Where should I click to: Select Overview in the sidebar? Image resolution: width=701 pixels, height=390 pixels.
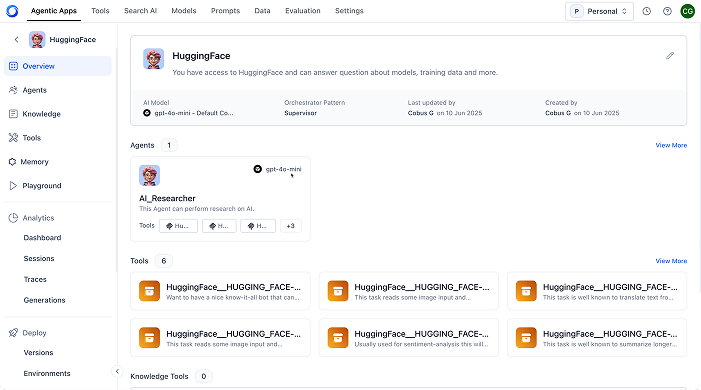pos(58,66)
